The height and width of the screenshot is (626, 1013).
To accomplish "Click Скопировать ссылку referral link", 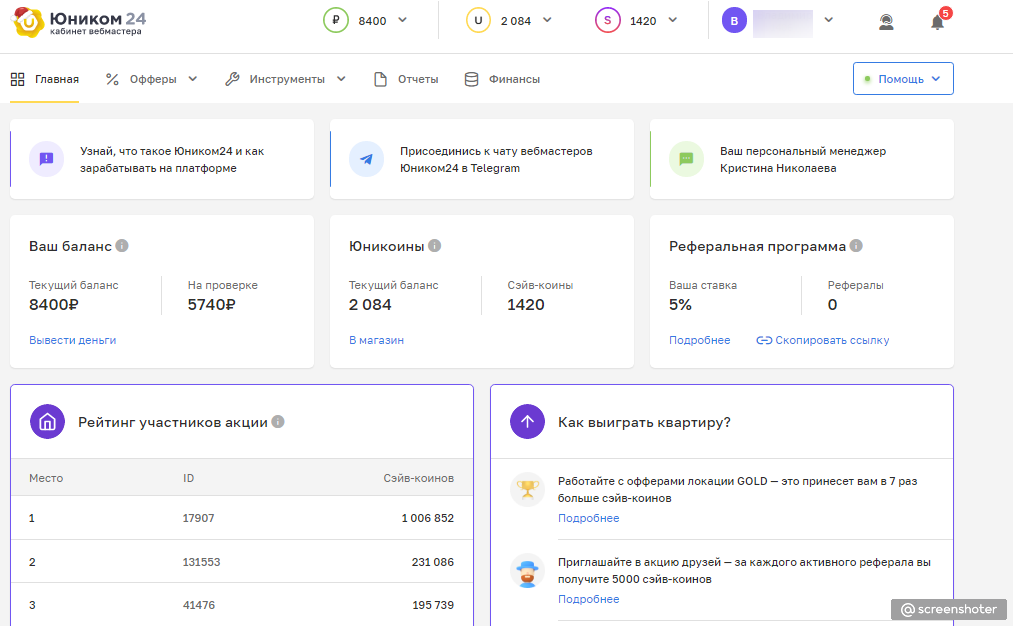I will (x=823, y=340).
